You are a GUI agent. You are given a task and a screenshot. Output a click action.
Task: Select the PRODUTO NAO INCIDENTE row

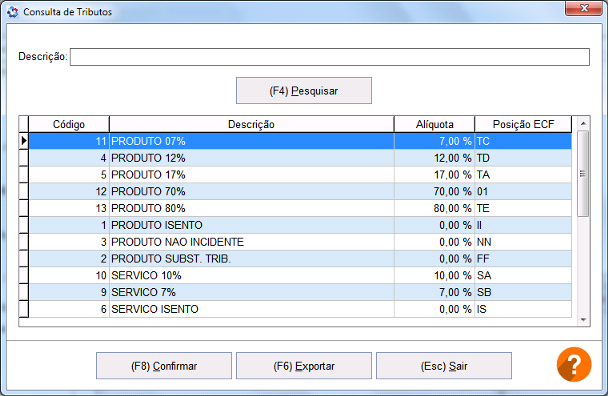[x=300, y=242]
